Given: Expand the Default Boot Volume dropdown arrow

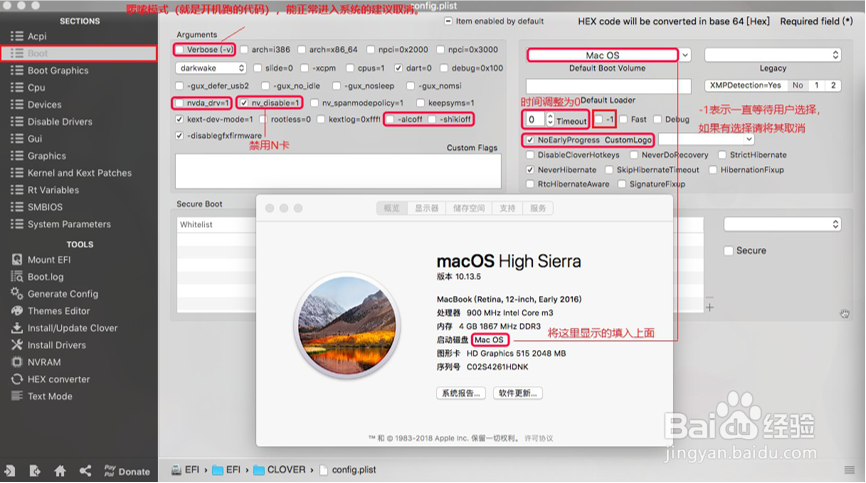Looking at the screenshot, I should (685, 55).
